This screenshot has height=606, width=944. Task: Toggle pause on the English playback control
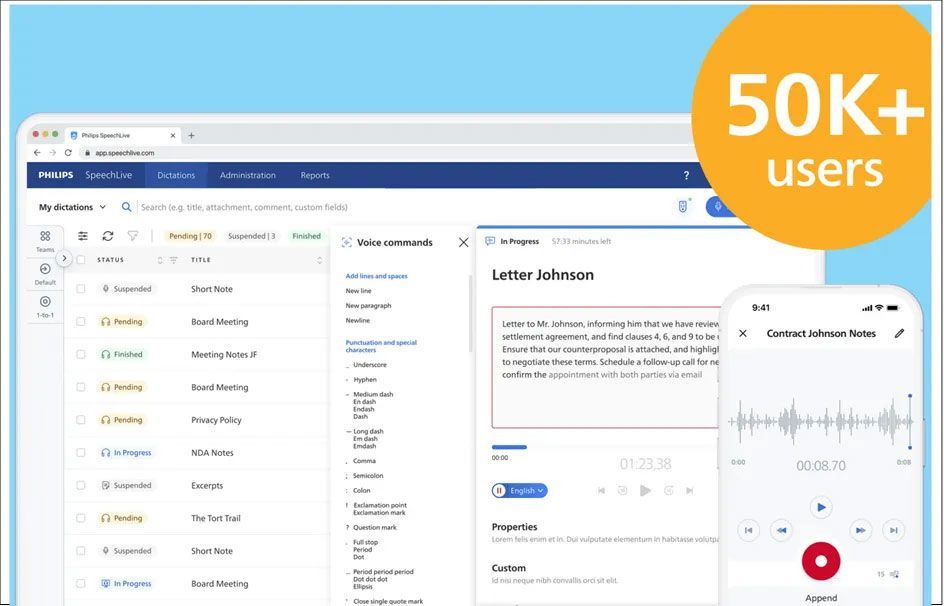(x=498, y=490)
